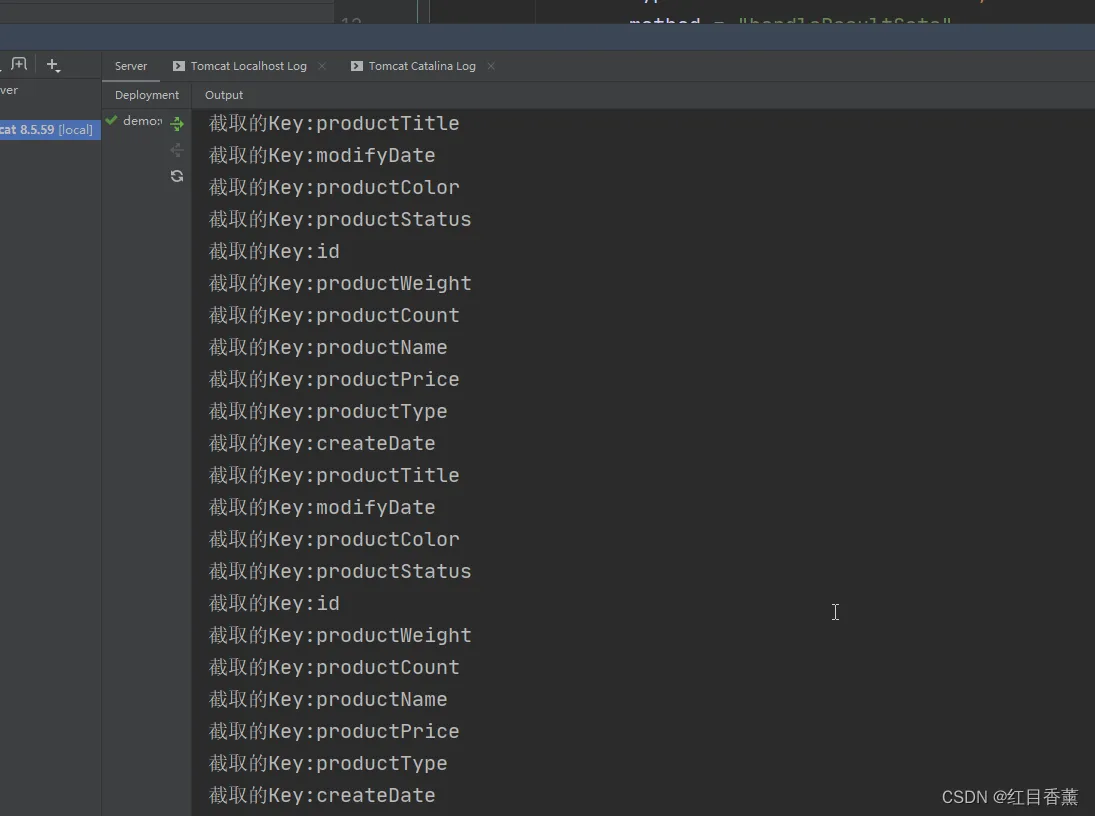Select the Output panel header
Image resolution: width=1095 pixels, height=816 pixels.
(x=223, y=95)
